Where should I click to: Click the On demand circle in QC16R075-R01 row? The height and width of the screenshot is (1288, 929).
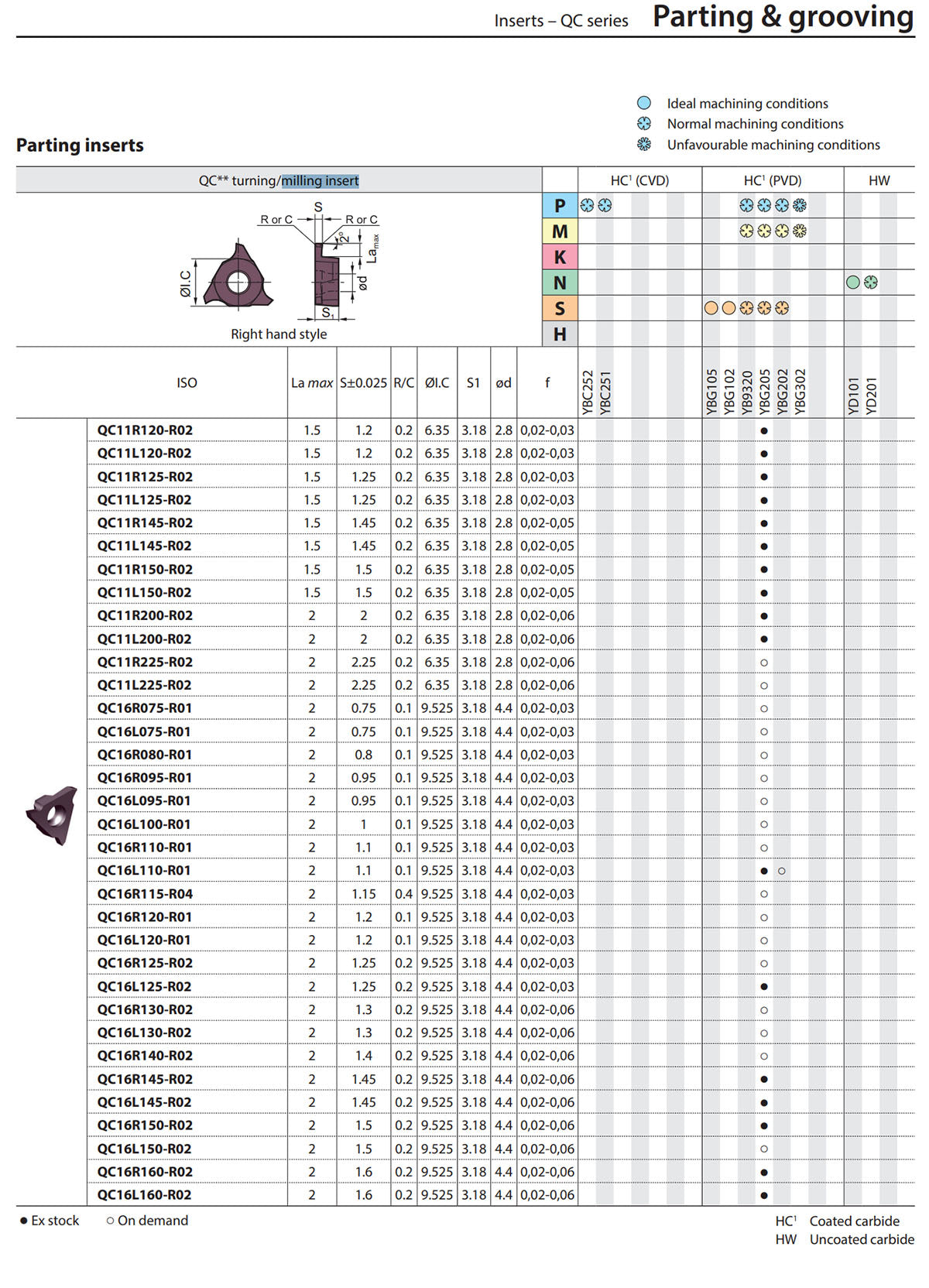pos(764,708)
